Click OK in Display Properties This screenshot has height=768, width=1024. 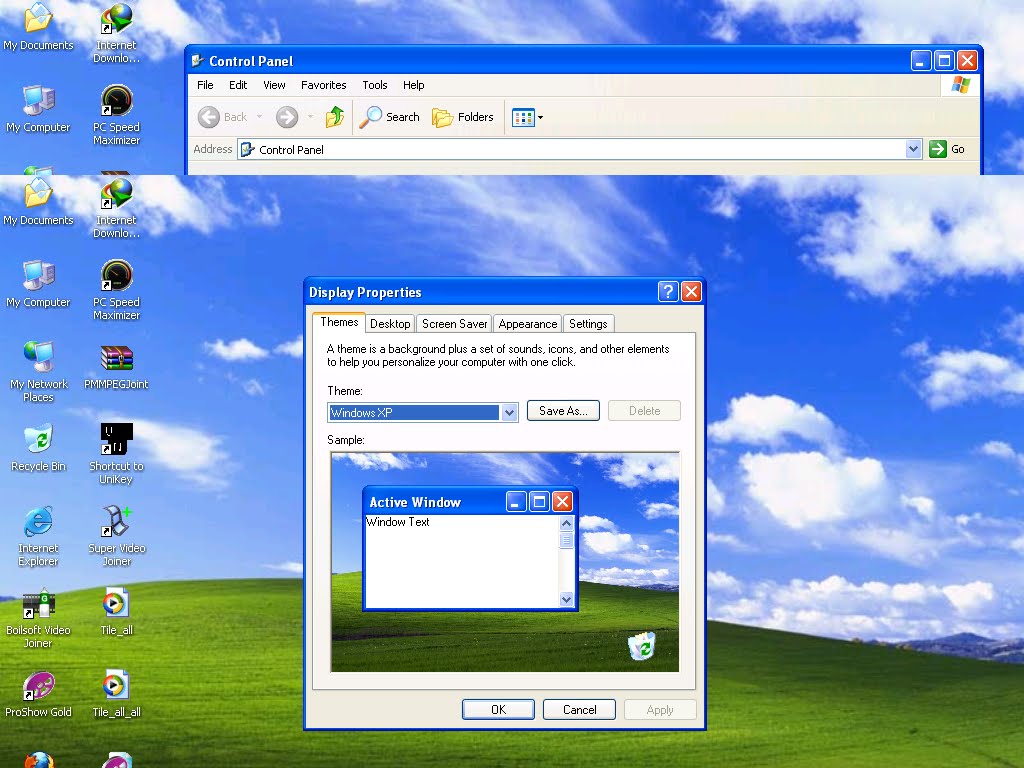tap(498, 710)
